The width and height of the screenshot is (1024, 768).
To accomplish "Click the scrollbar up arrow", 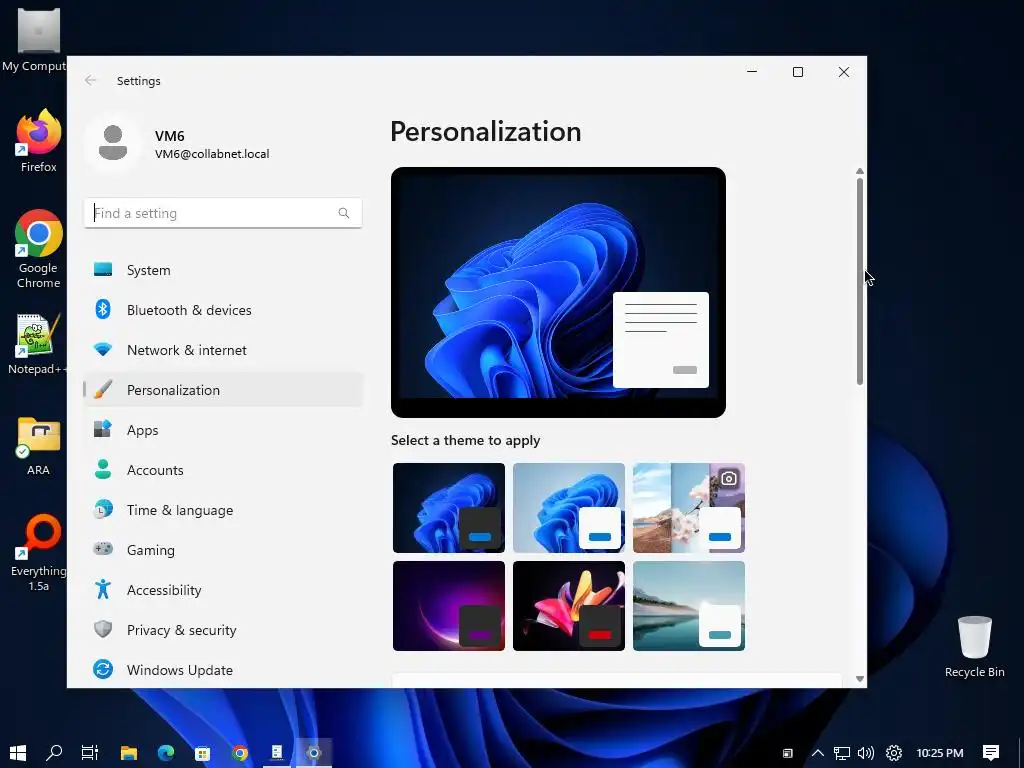I will (x=859, y=171).
